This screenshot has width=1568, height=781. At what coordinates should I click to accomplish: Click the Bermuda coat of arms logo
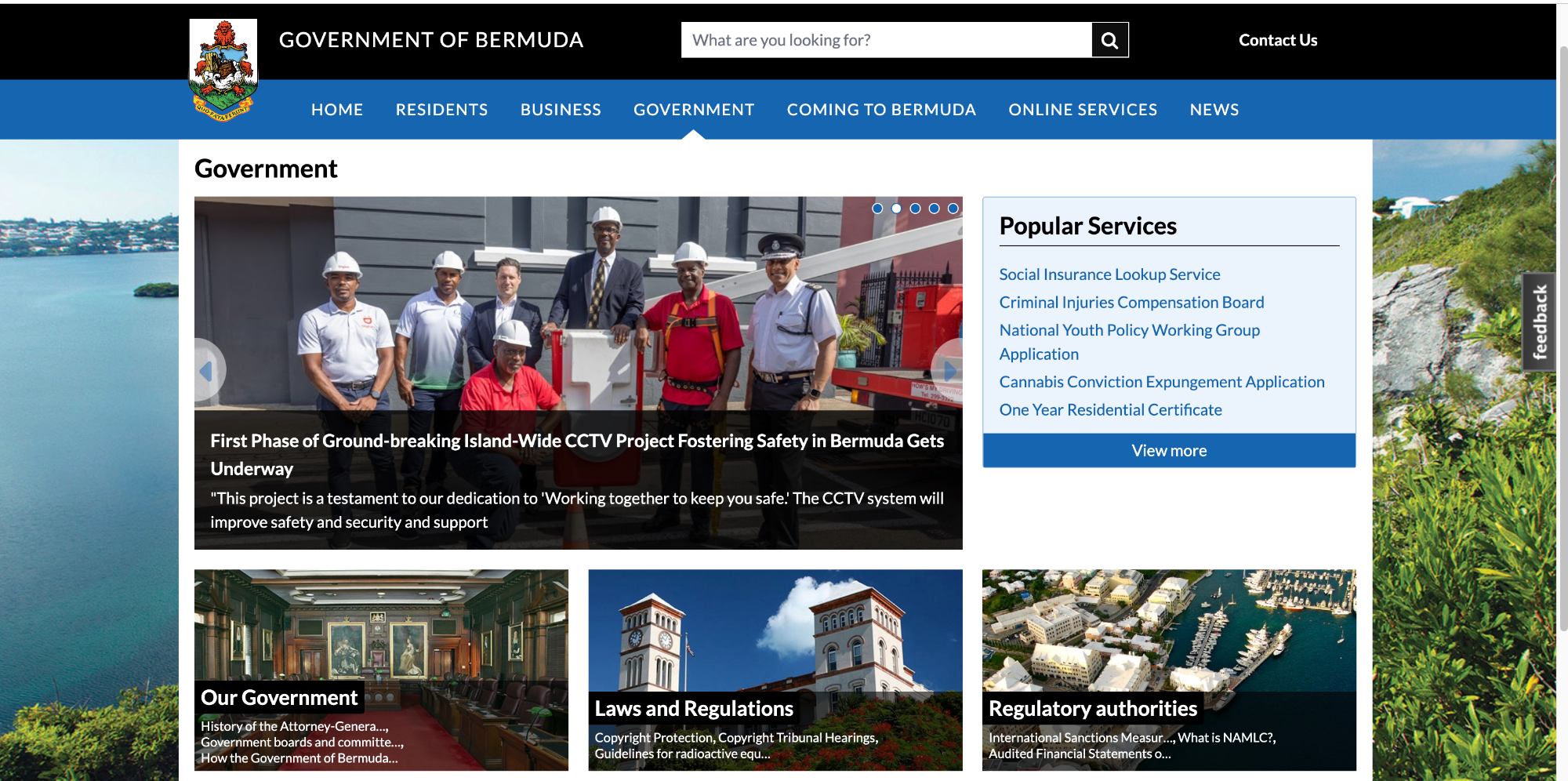(223, 71)
